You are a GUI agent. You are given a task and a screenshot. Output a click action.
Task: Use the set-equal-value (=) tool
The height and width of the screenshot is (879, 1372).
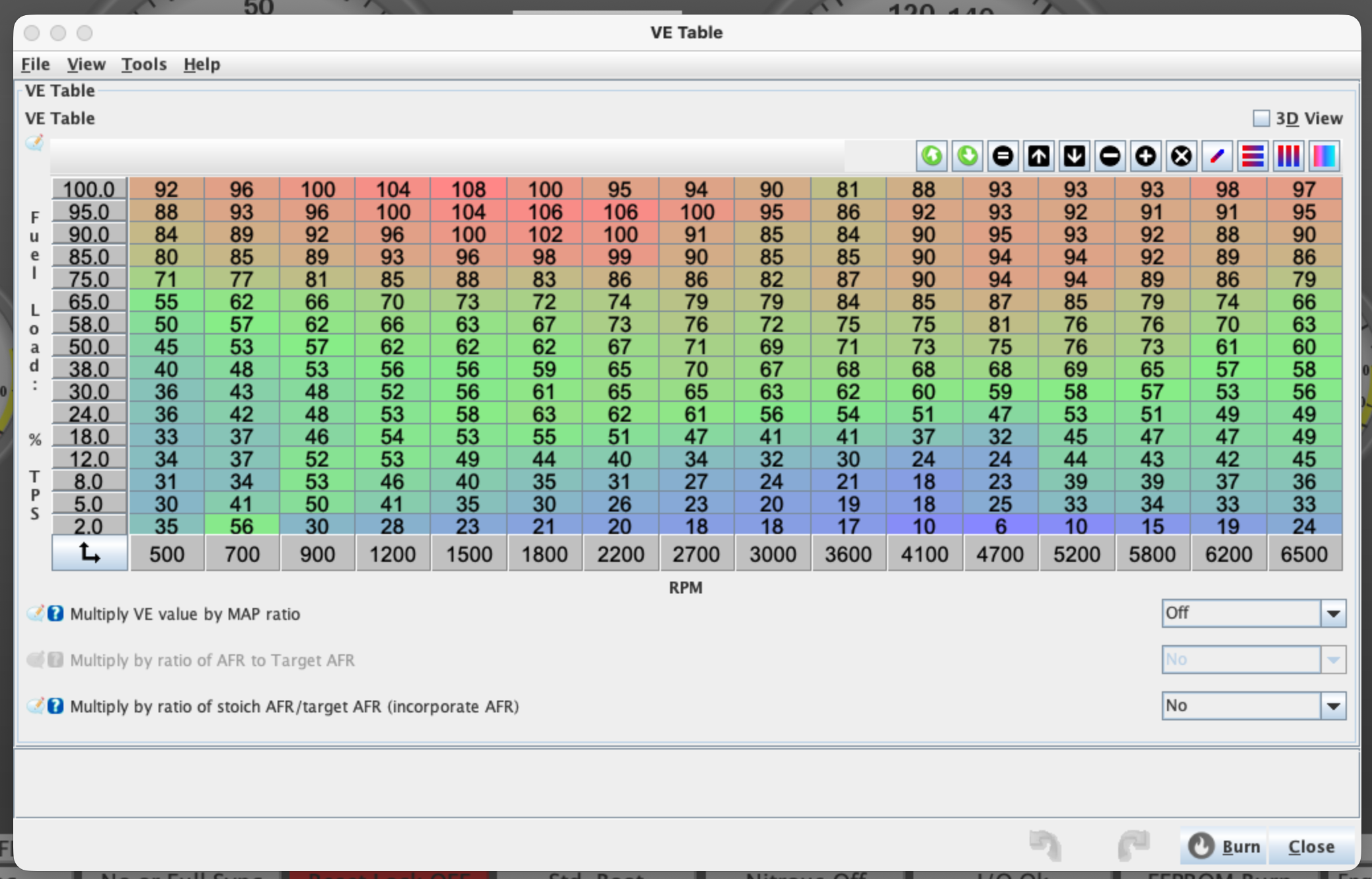tap(1003, 156)
